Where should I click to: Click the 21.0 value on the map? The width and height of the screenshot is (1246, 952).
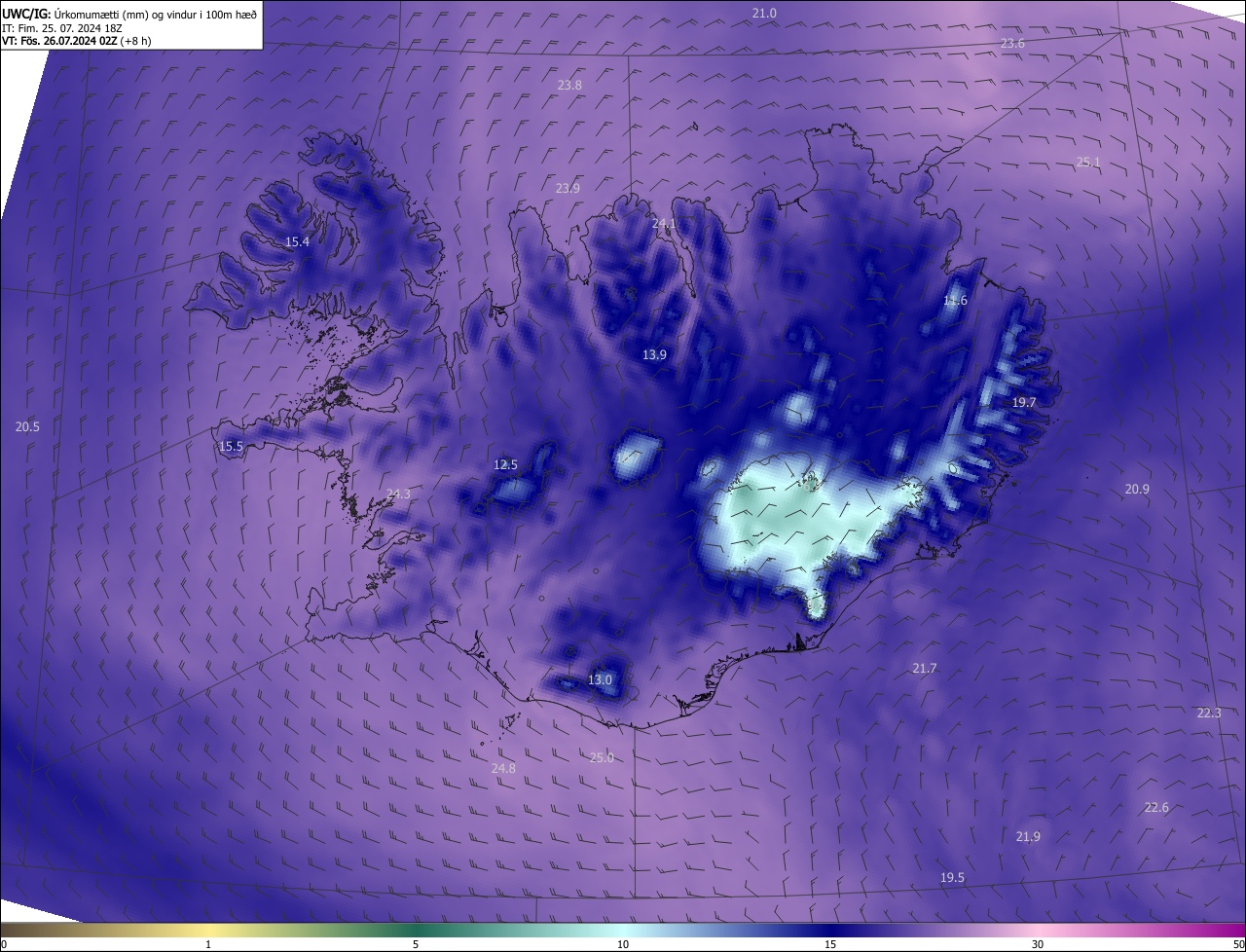coord(764,13)
